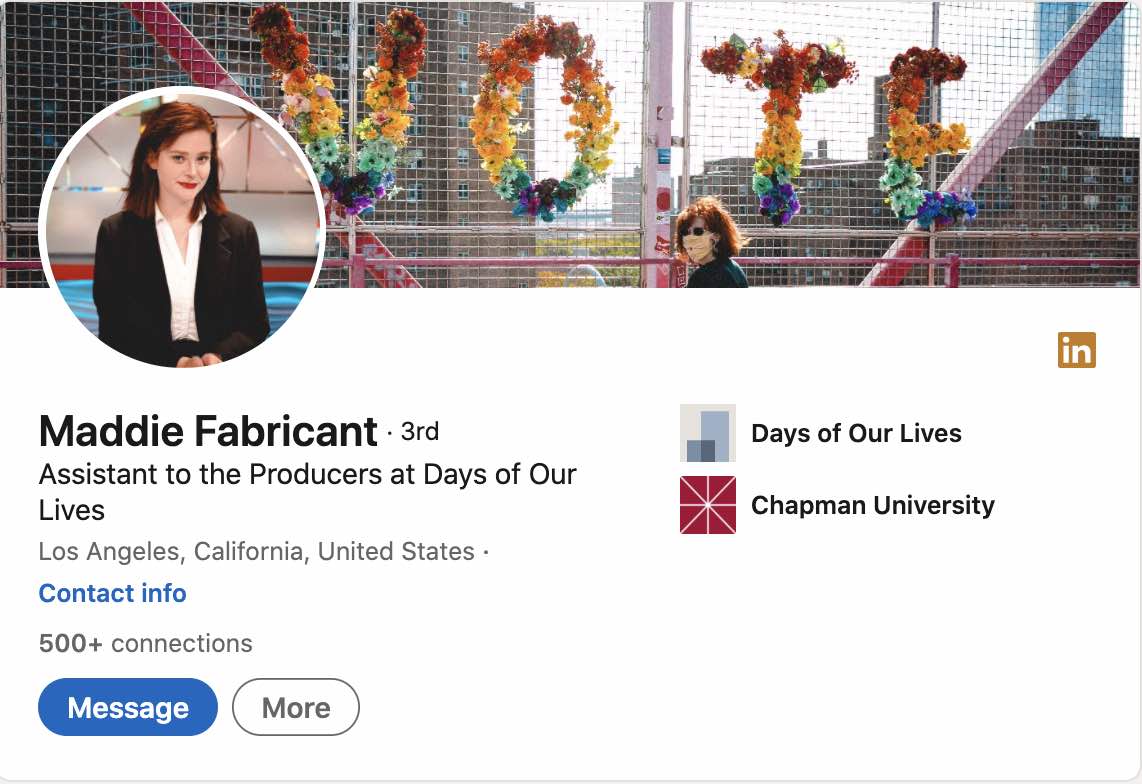The width and height of the screenshot is (1142, 784).
Task: Click the Days of Our Lives company name
Action: [856, 433]
